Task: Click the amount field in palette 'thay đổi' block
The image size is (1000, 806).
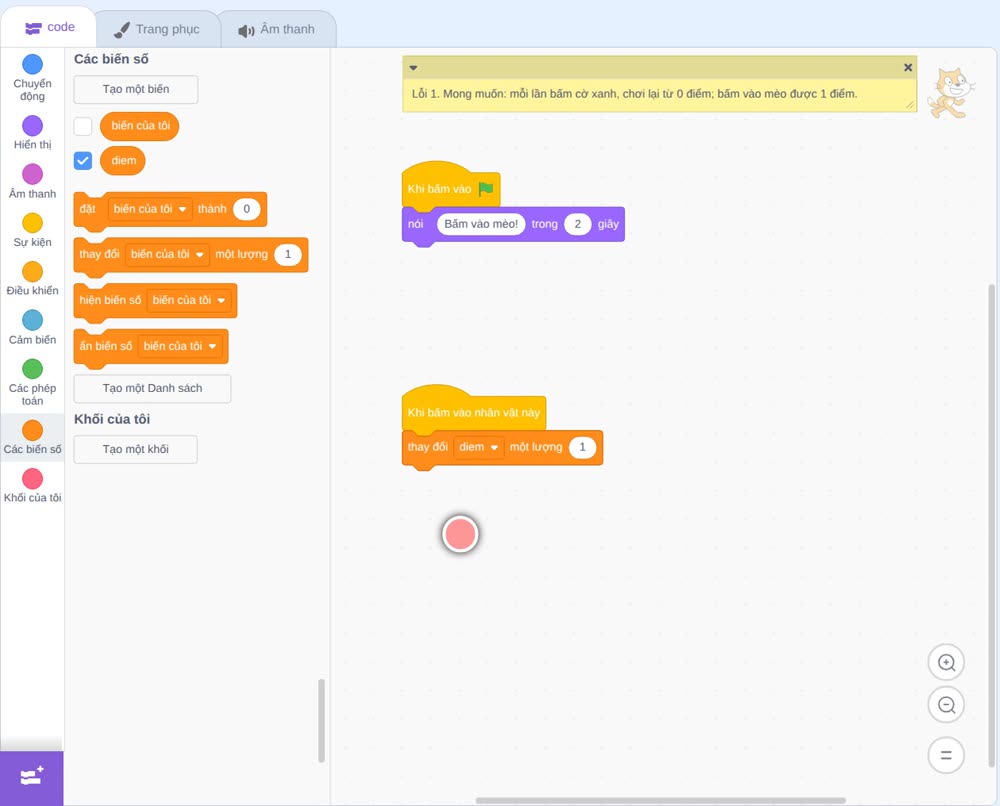Action: [x=288, y=254]
